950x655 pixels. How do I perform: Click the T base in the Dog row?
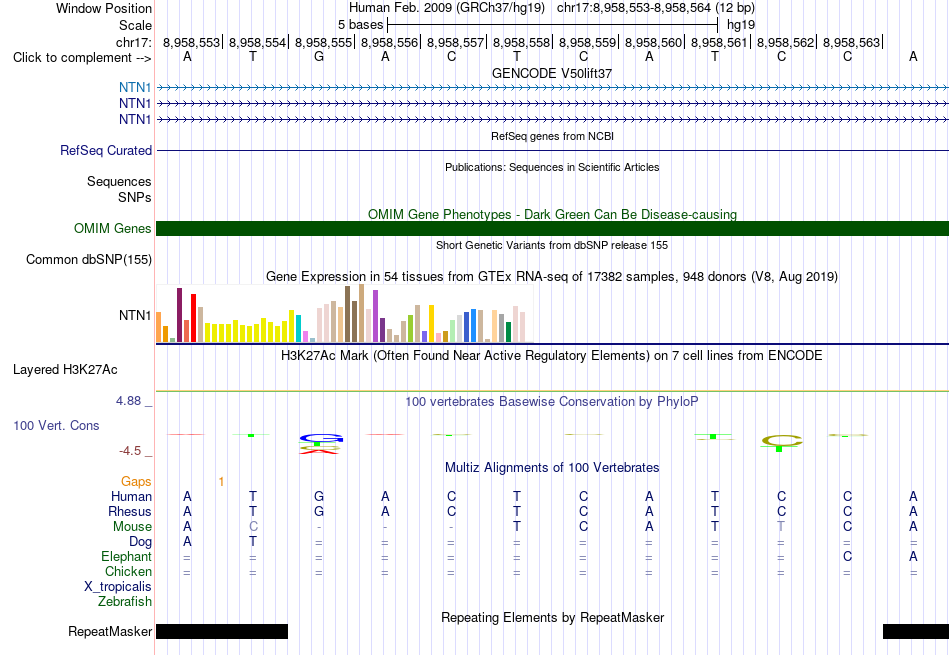click(253, 542)
